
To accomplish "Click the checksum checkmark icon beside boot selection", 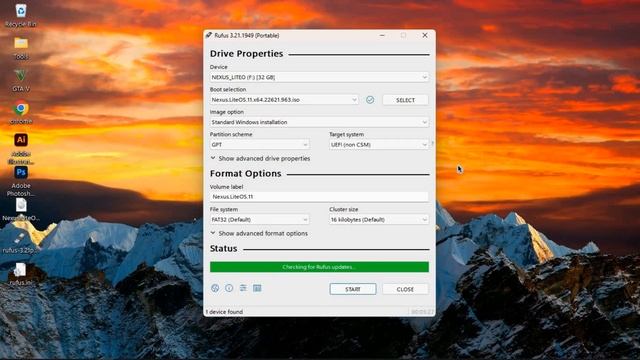I will (x=370, y=100).
